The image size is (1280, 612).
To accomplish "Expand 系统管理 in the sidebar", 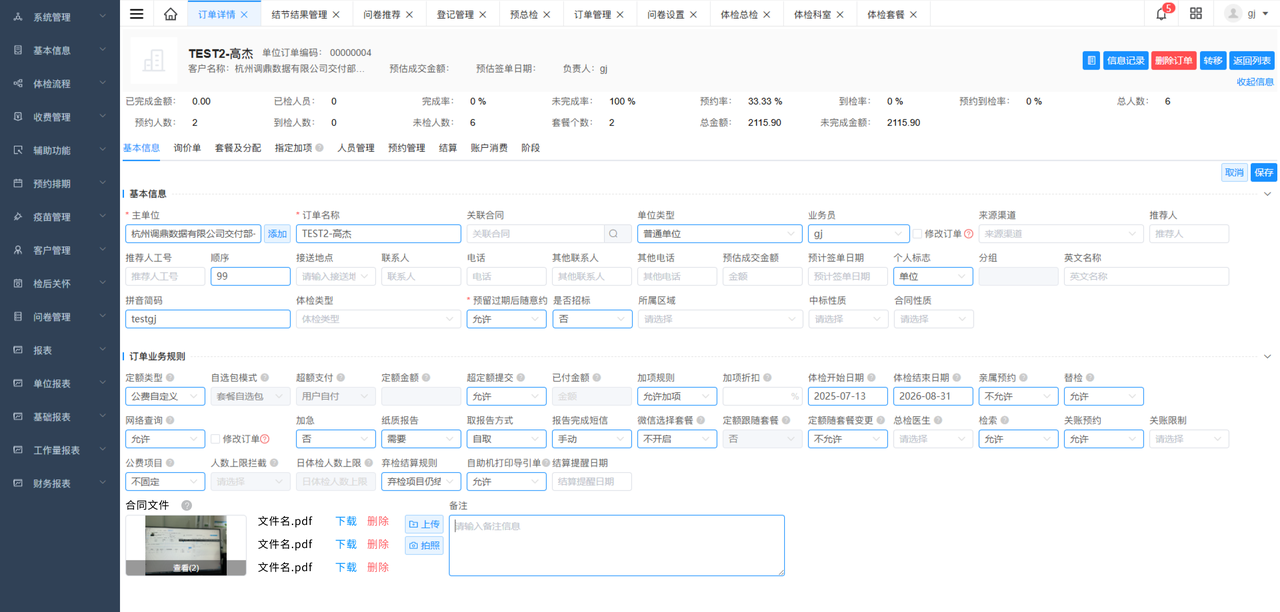I will [x=60, y=17].
